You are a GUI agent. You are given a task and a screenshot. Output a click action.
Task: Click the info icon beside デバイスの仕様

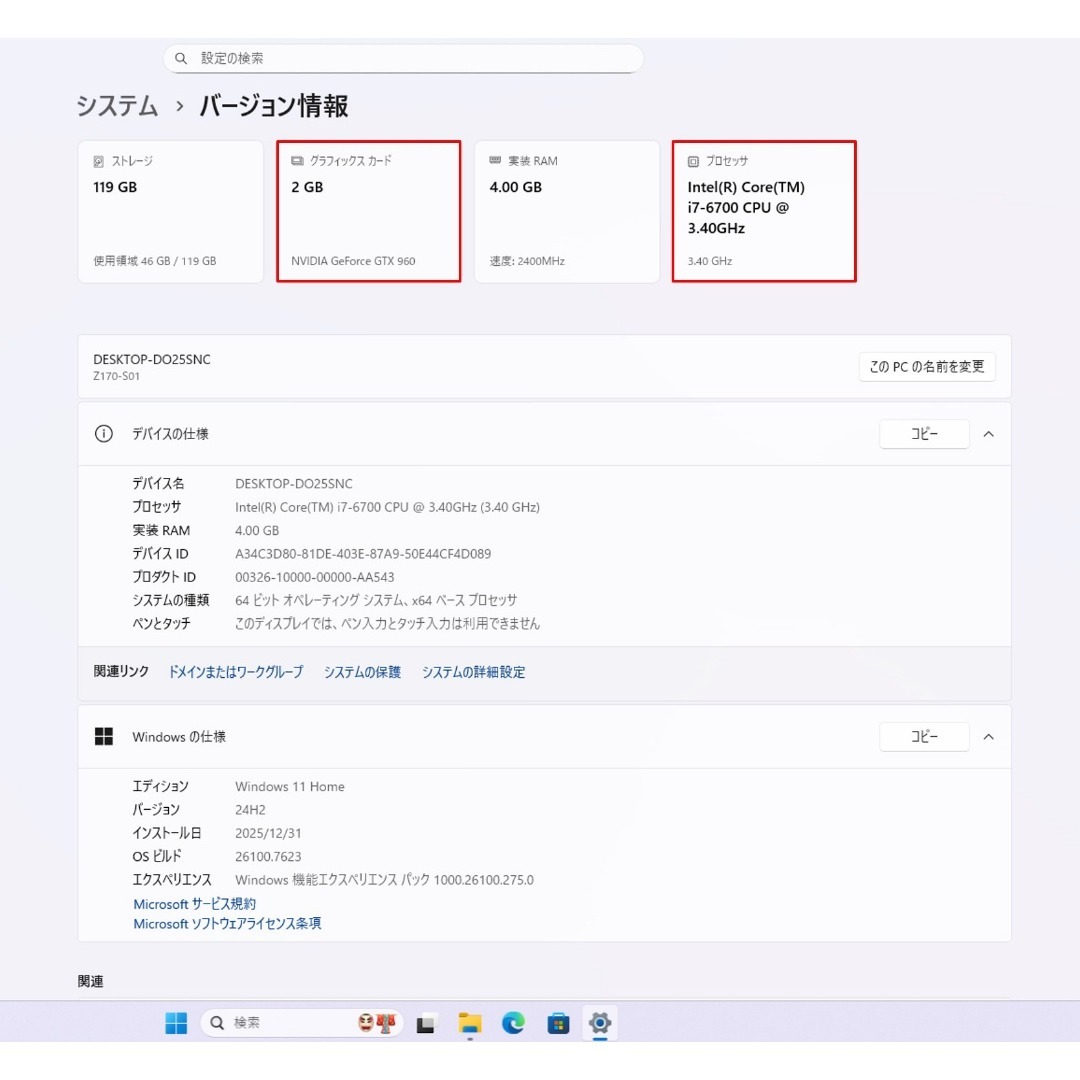[x=104, y=434]
